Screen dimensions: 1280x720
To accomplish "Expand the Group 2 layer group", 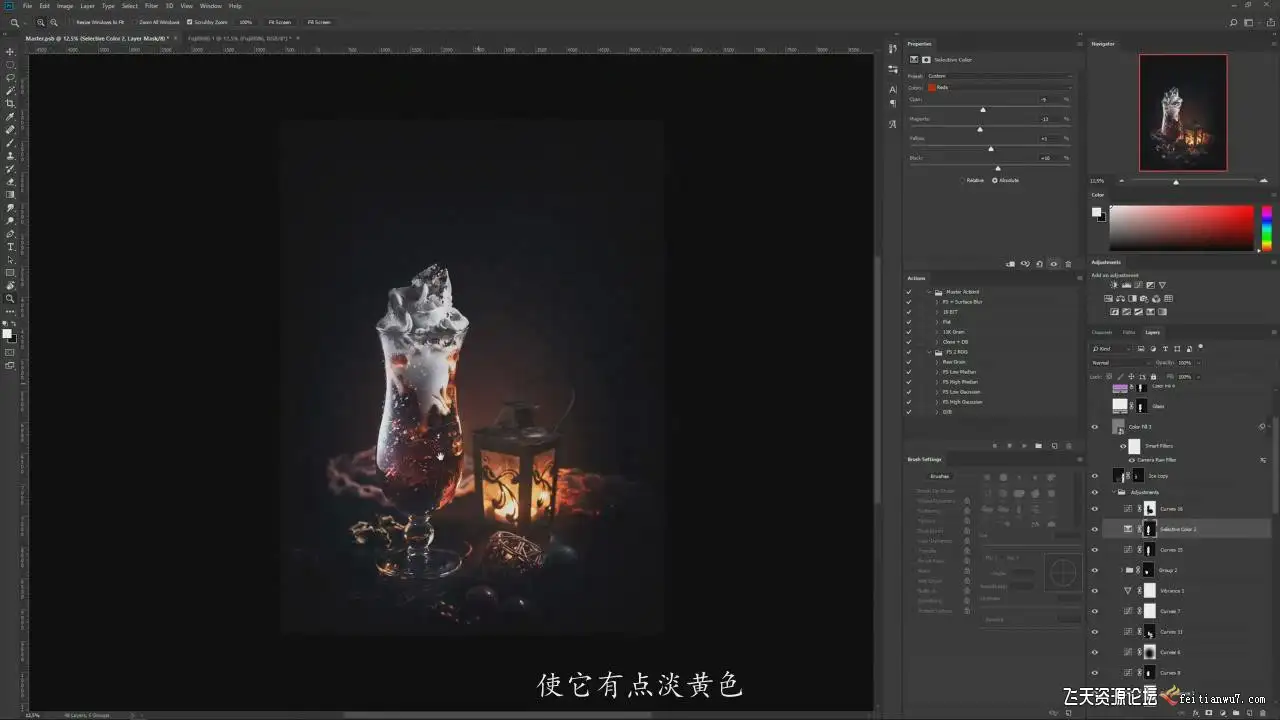I will pos(1122,570).
